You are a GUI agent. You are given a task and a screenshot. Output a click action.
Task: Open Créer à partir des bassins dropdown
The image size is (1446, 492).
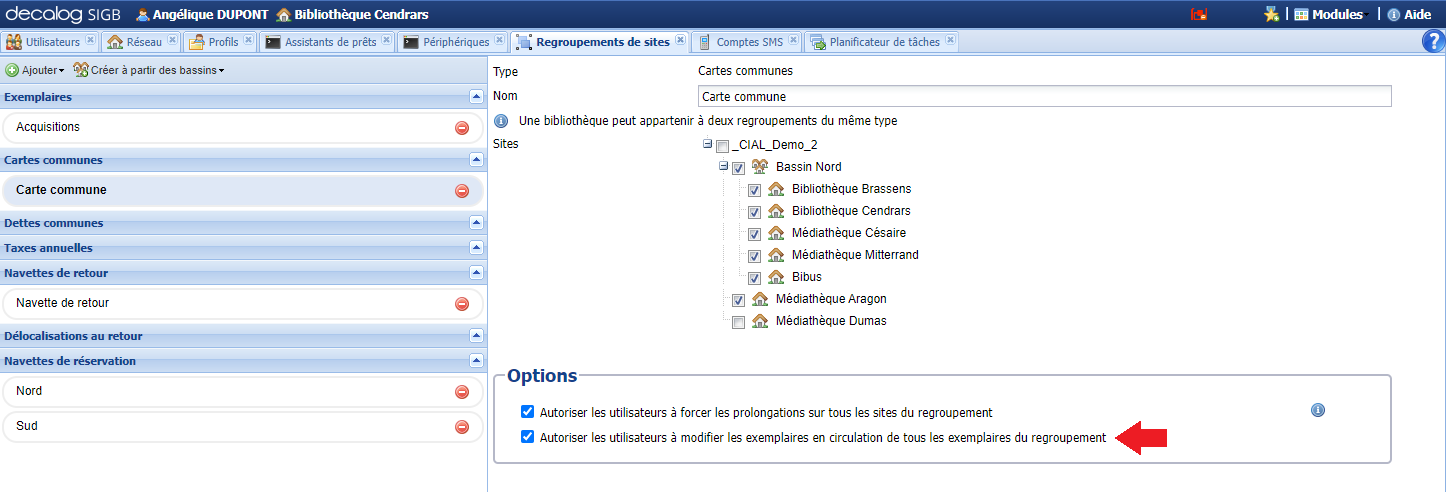pos(149,70)
